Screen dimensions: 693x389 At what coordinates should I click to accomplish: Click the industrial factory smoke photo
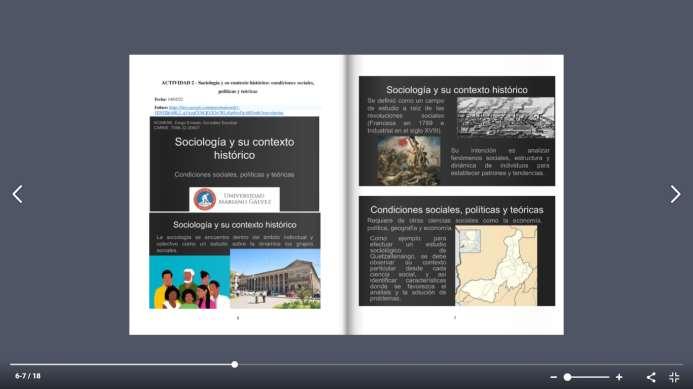pos(505,118)
